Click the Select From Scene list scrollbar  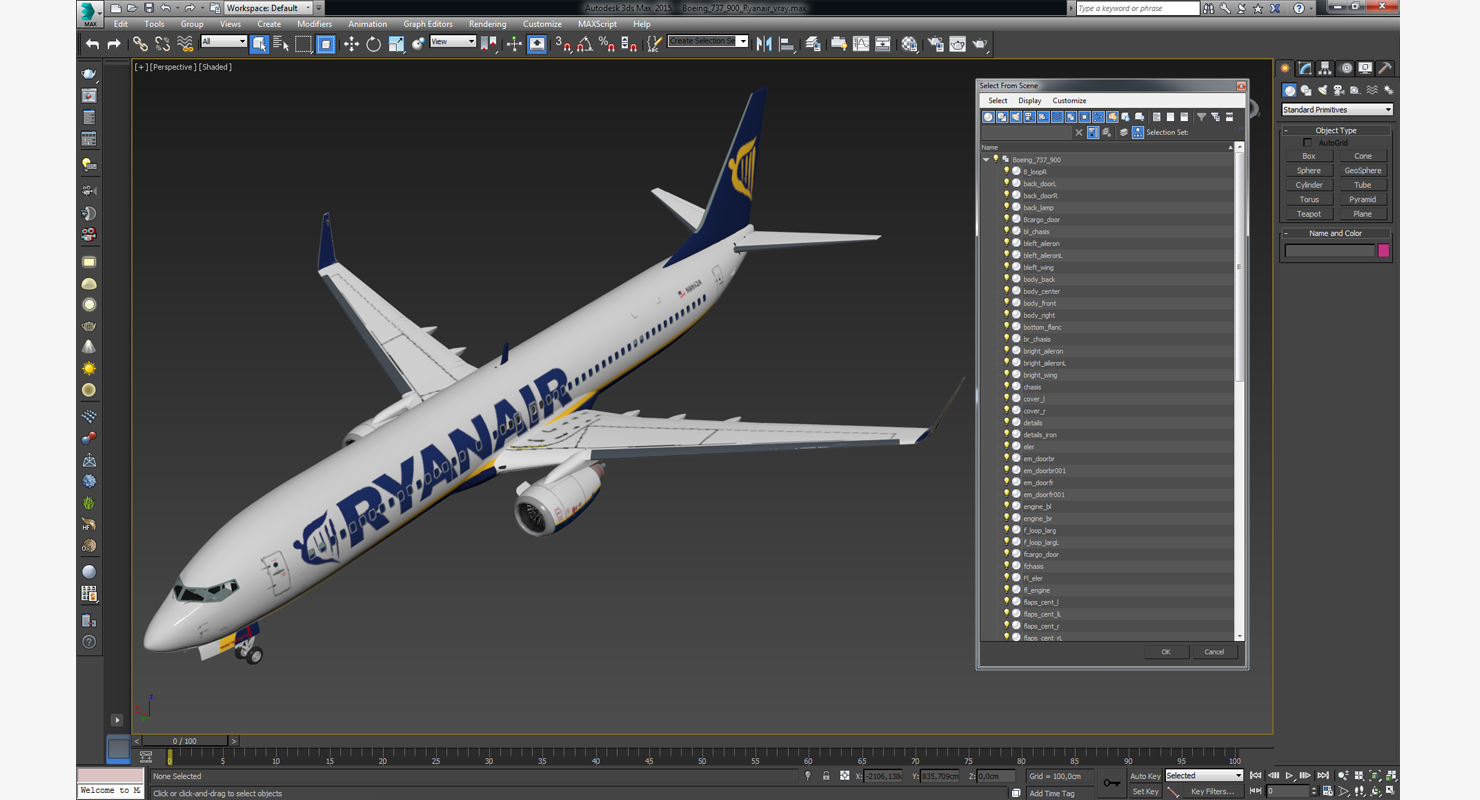1239,267
